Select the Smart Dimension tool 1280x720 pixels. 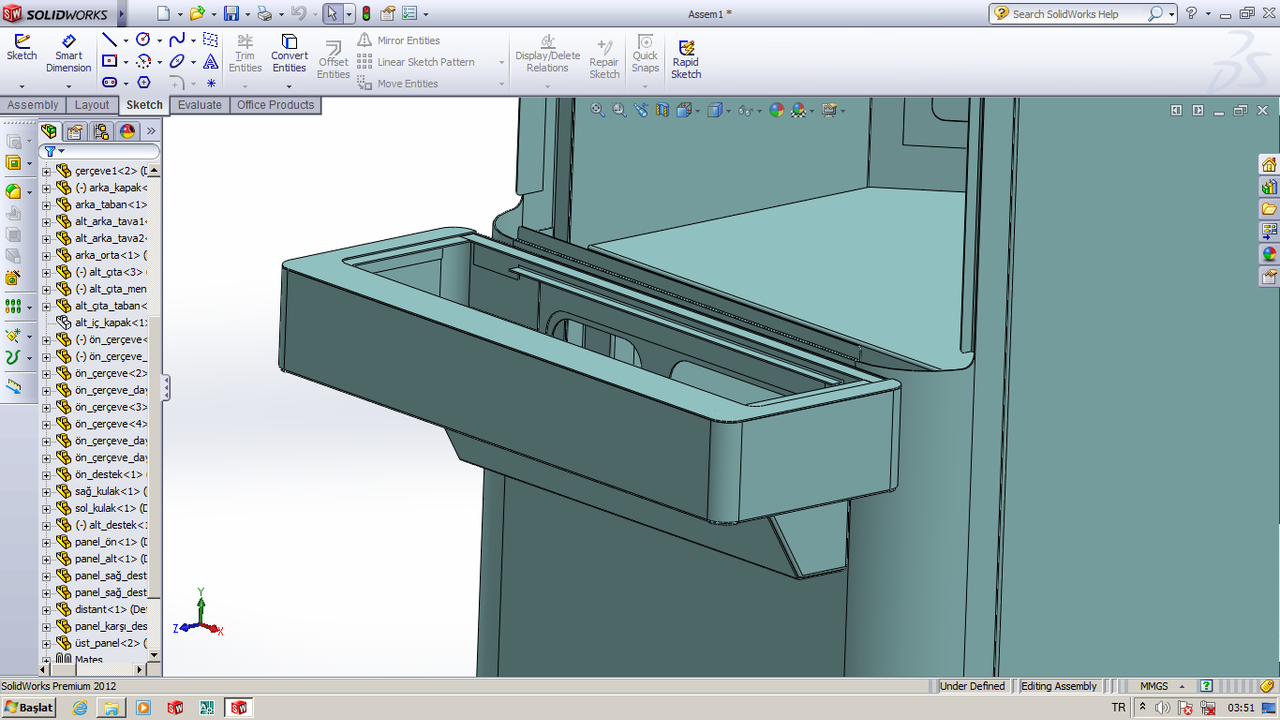coord(68,54)
